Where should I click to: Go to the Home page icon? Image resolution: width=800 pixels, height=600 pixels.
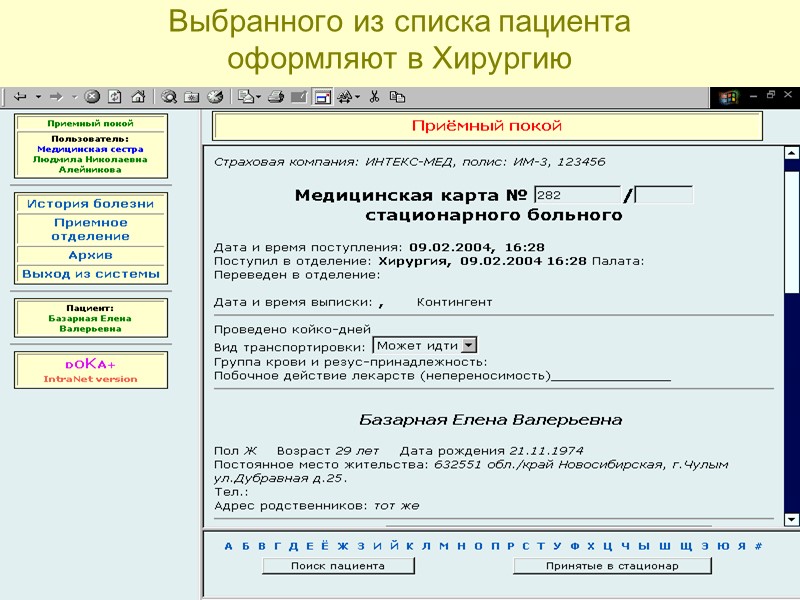tap(138, 96)
